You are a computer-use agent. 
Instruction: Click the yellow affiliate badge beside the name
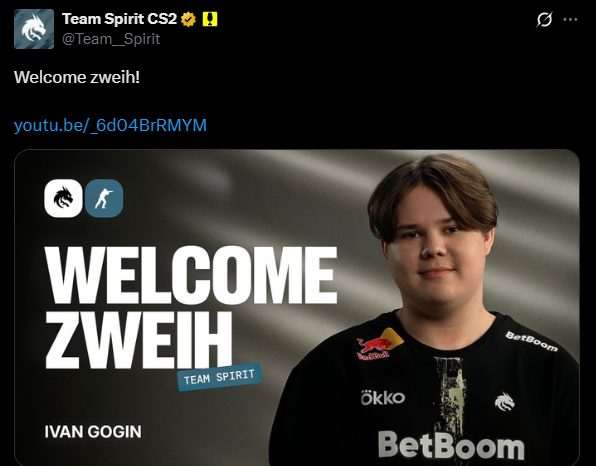coord(210,19)
